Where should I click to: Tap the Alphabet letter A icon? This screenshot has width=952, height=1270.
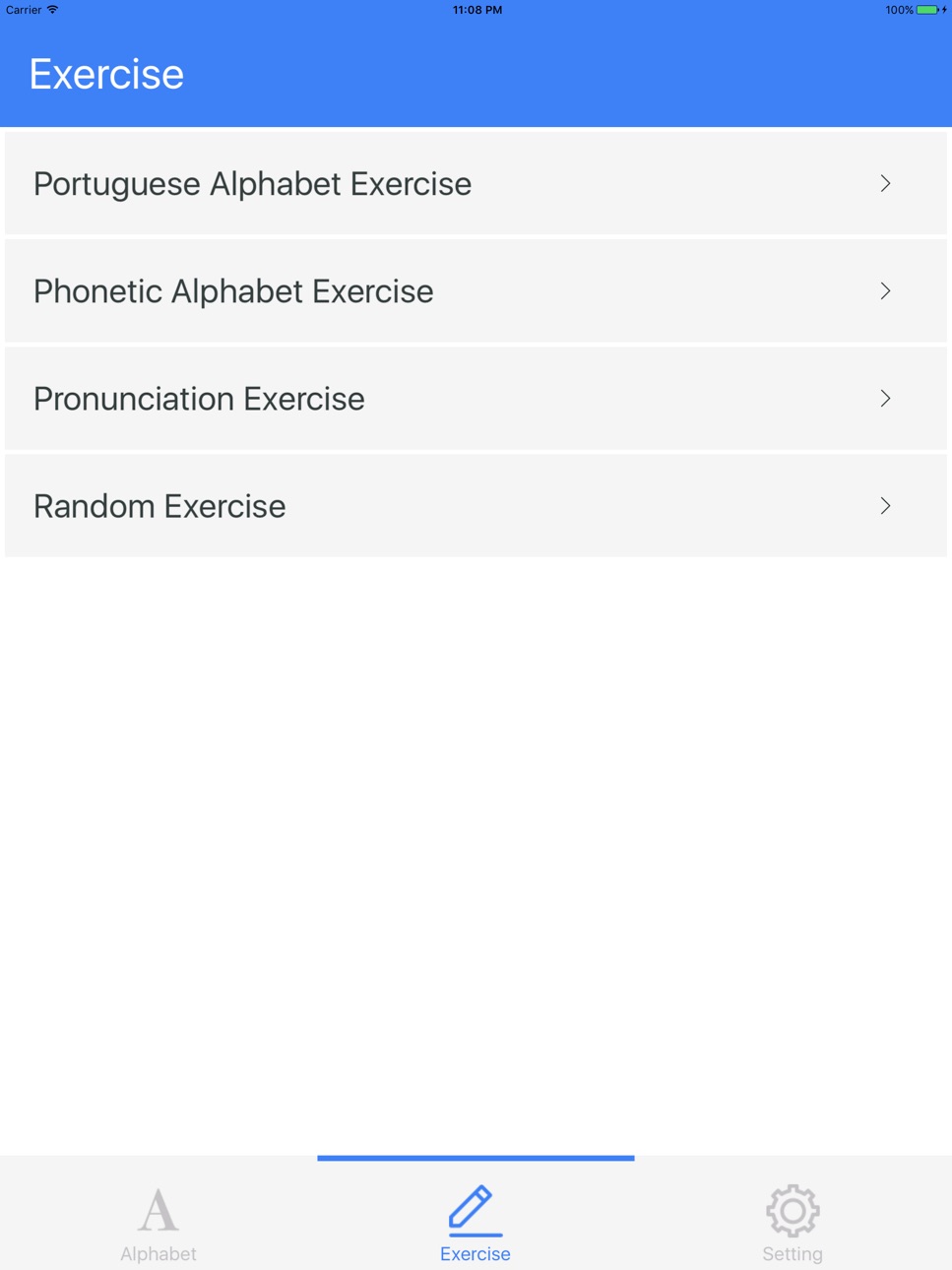[158, 1210]
